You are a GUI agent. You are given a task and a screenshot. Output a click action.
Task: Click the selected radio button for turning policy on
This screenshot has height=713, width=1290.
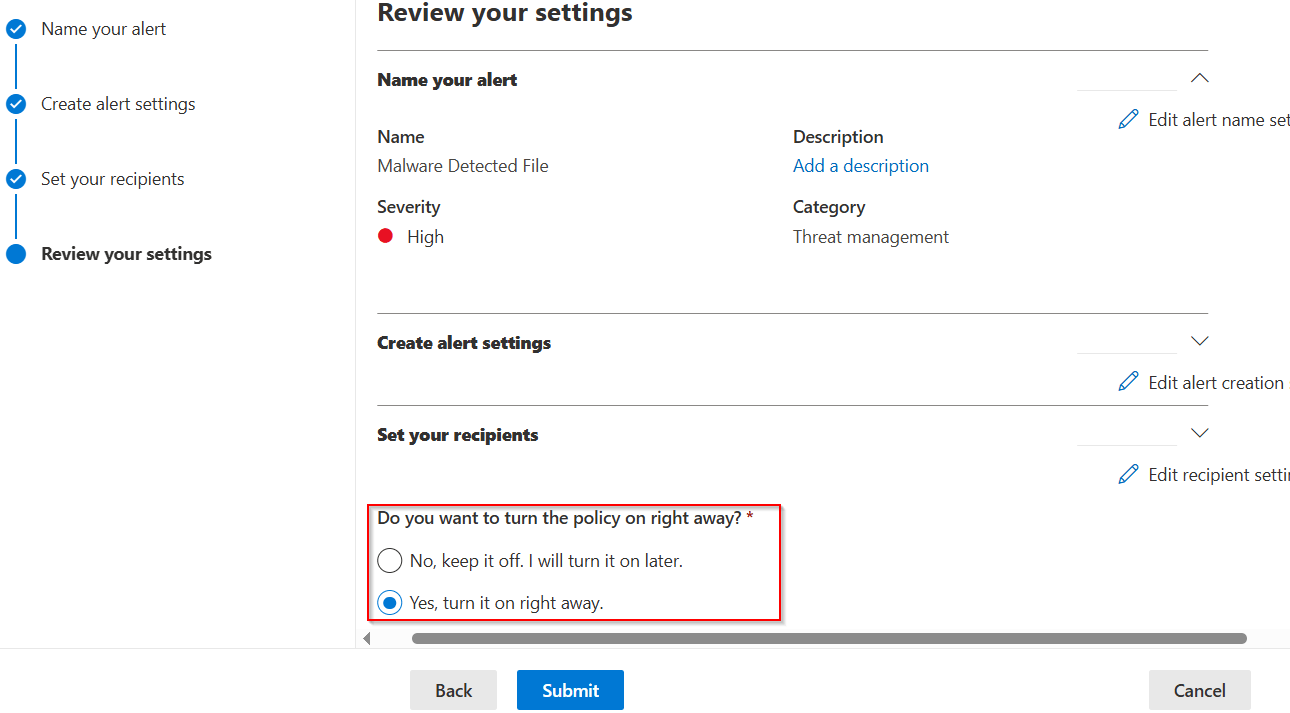[389, 602]
